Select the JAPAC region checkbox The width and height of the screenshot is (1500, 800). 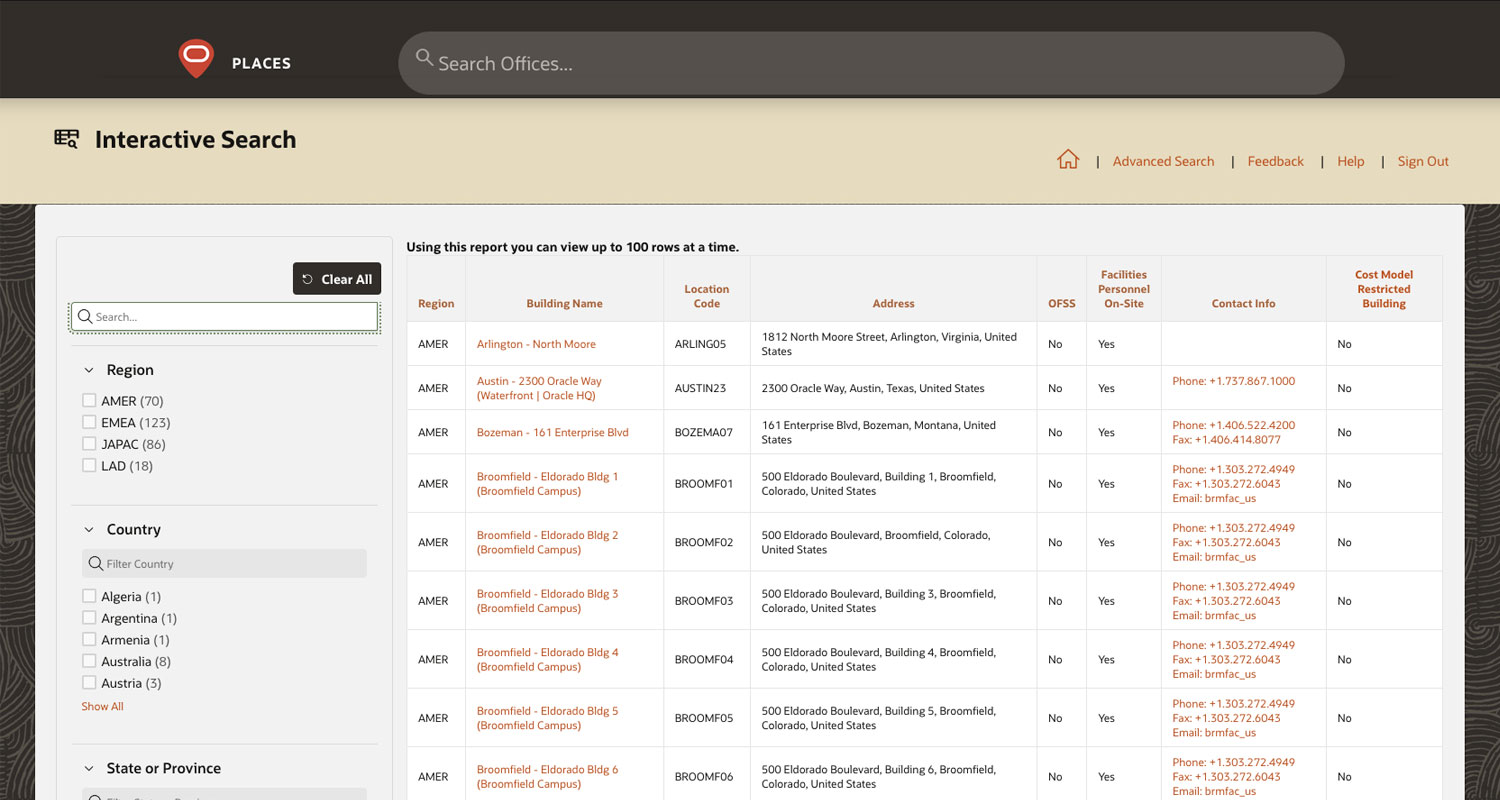click(89, 444)
